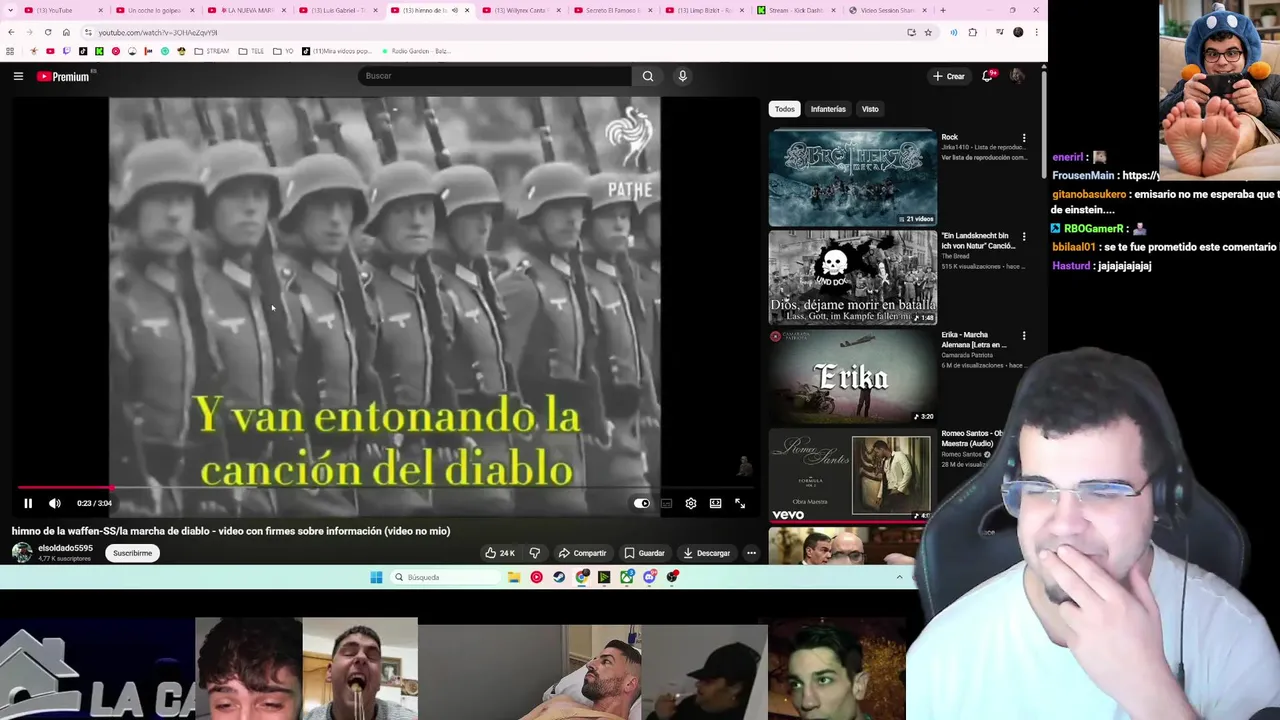The image size is (1280, 720).
Task: Open the YouTube hamburger guide menu
Action: click(x=18, y=76)
